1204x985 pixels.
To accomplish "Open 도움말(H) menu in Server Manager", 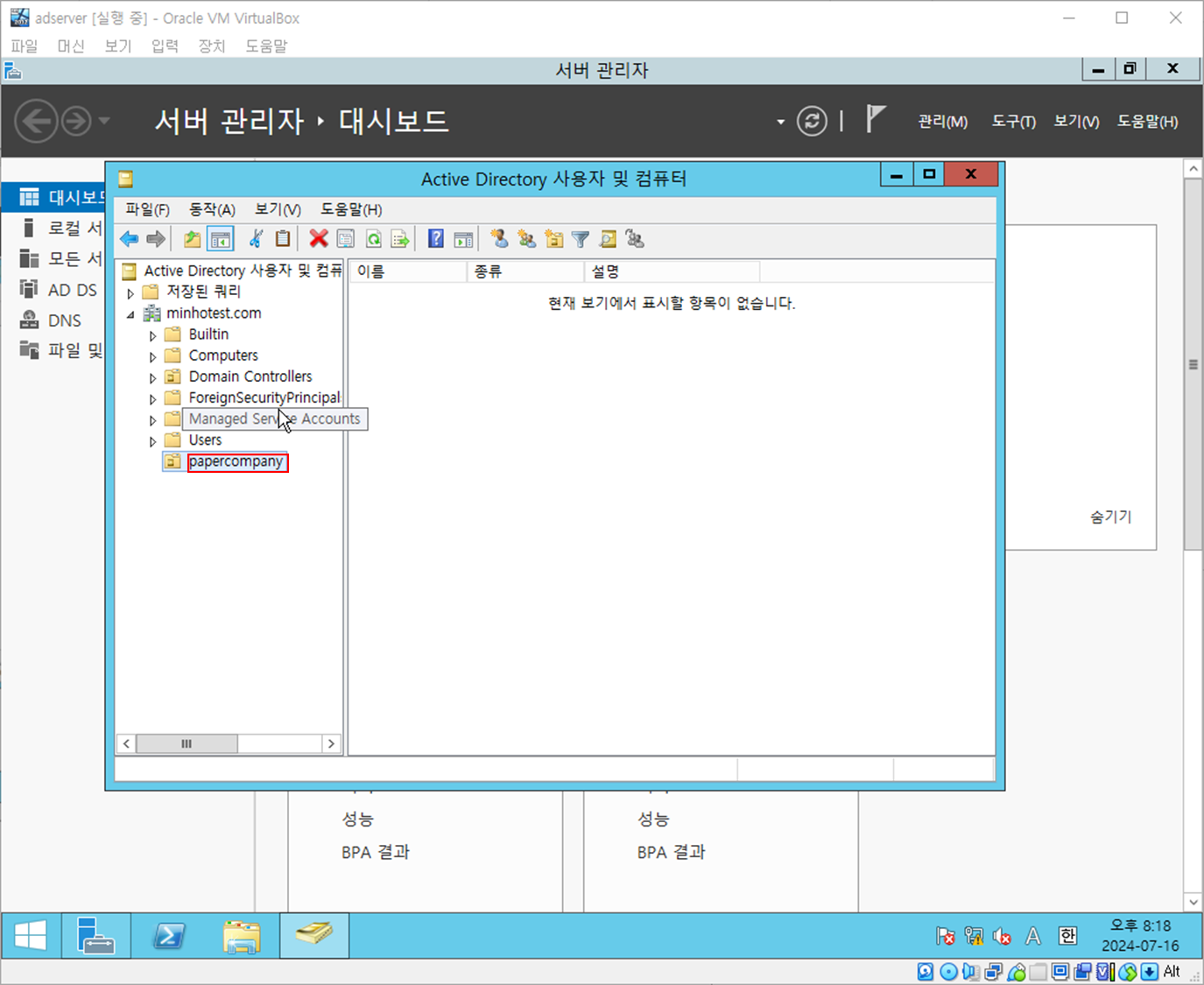I will 1148,122.
